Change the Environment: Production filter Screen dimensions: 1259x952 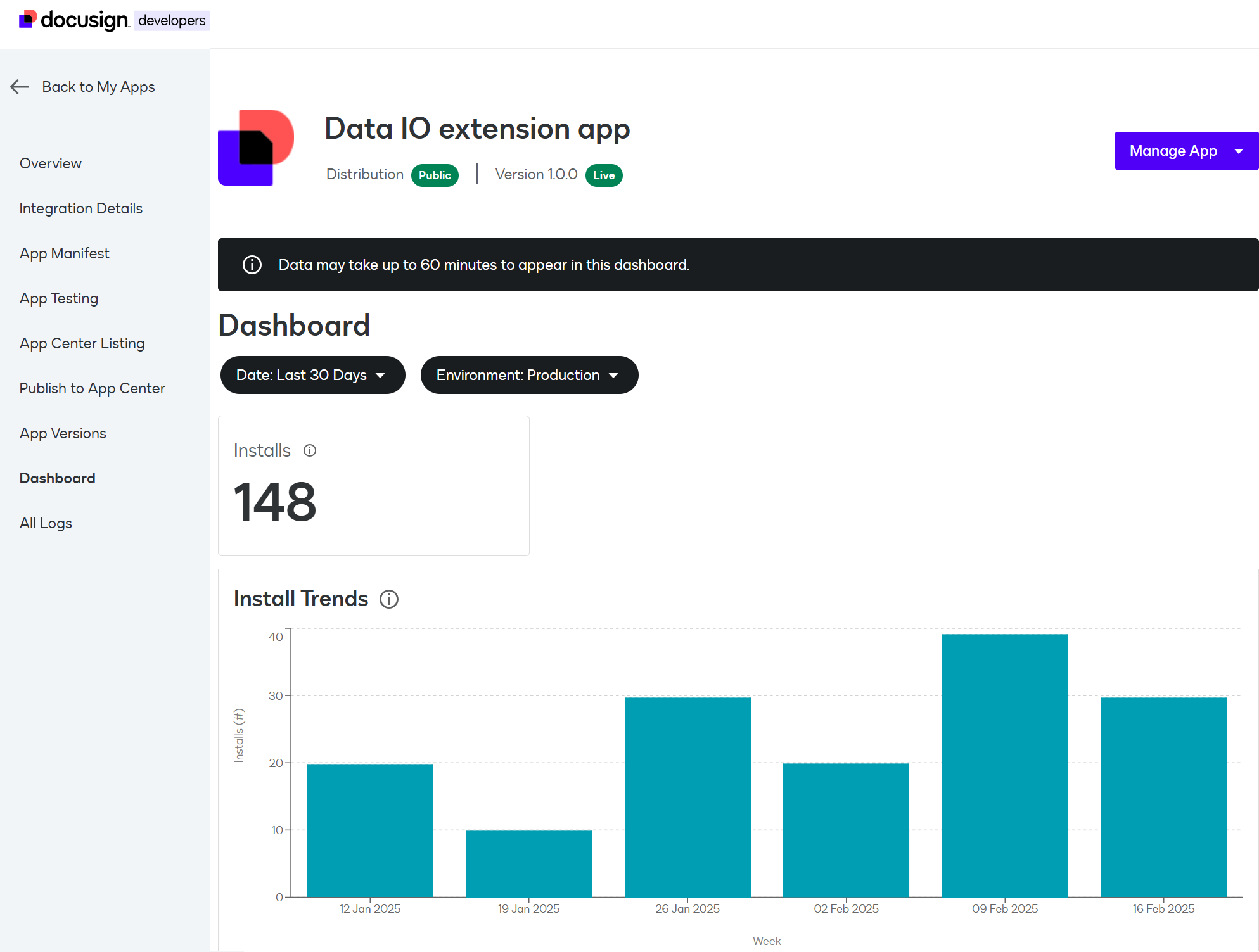click(x=529, y=374)
